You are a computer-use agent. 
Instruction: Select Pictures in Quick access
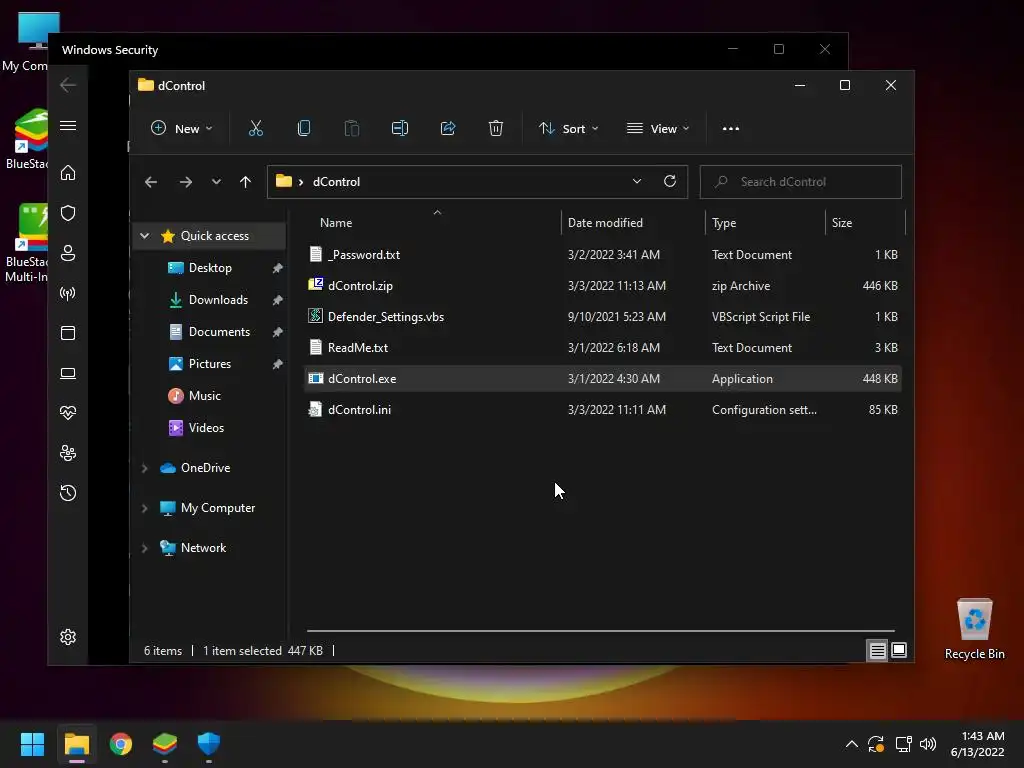210,364
